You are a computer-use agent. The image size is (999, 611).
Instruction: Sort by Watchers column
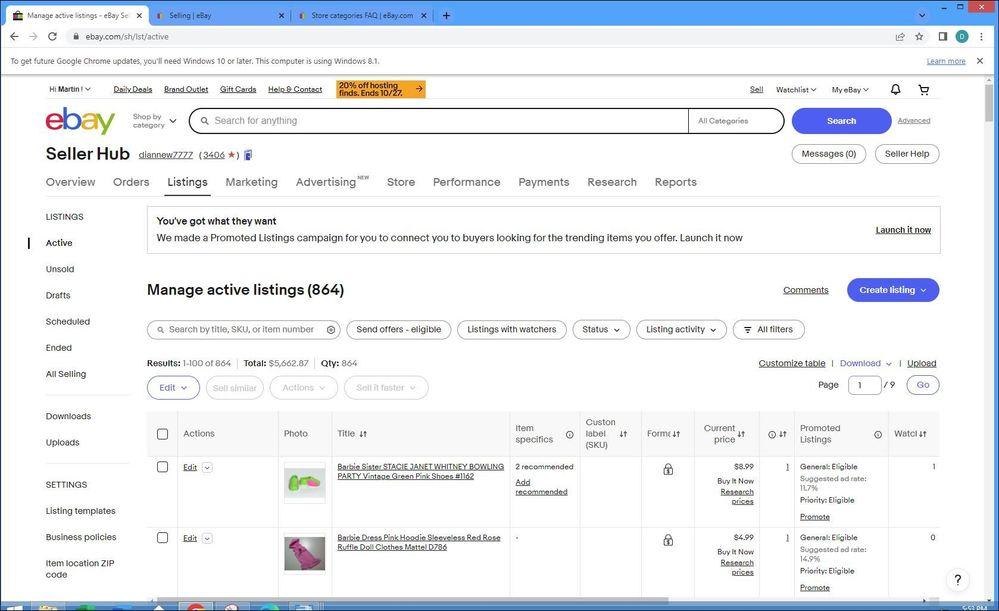pyautogui.click(x=923, y=434)
